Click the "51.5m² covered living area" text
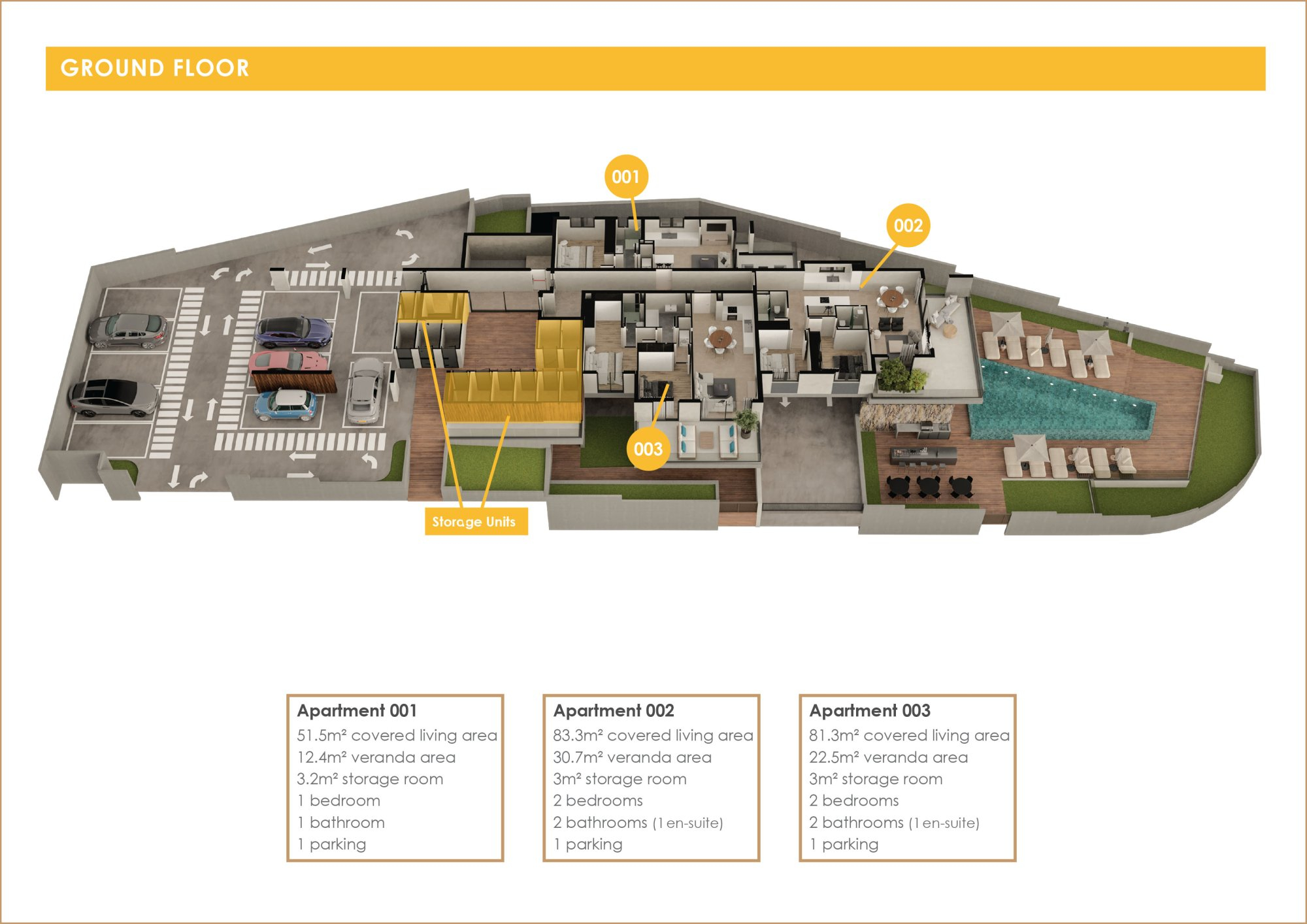1307x924 pixels. pos(397,735)
